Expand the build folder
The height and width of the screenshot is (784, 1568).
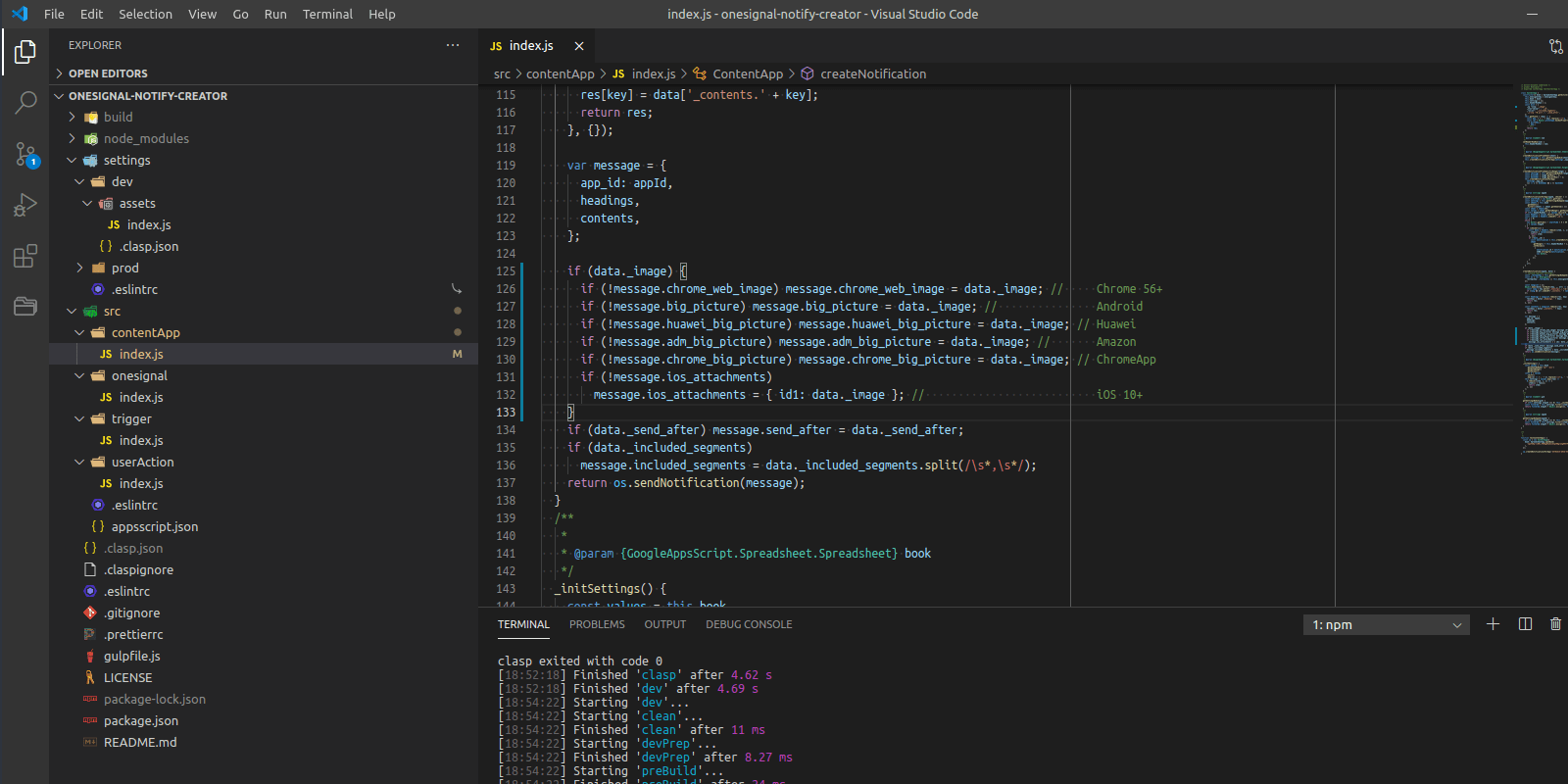point(118,117)
